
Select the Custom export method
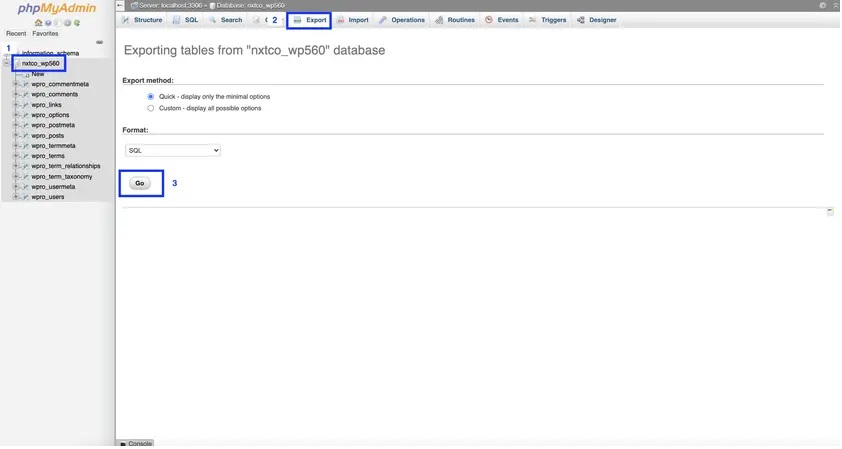(150, 108)
